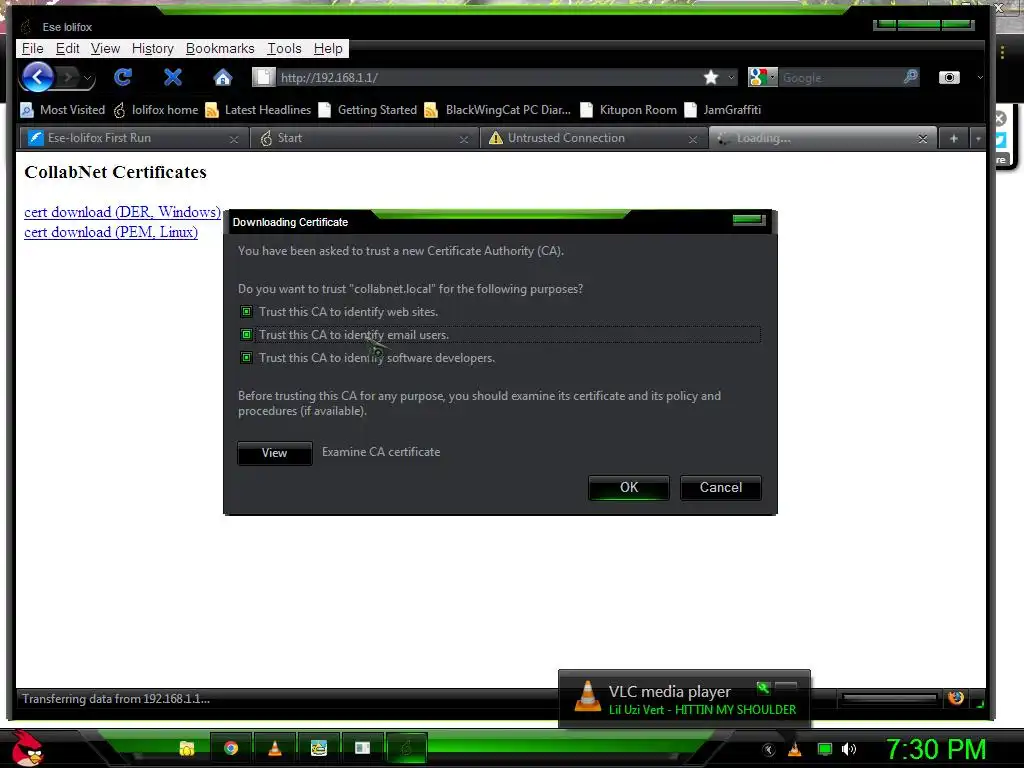Switch to the Start tab

click(x=362, y=138)
